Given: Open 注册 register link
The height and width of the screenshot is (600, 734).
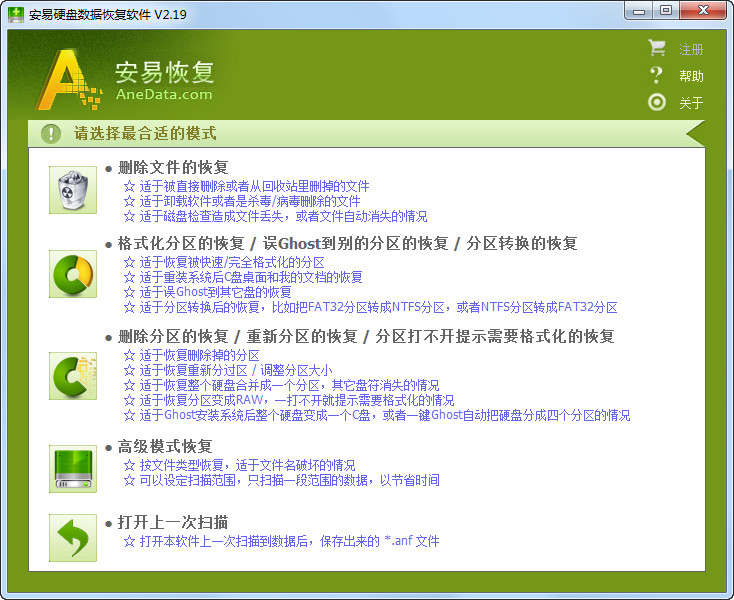Looking at the screenshot, I should (691, 49).
